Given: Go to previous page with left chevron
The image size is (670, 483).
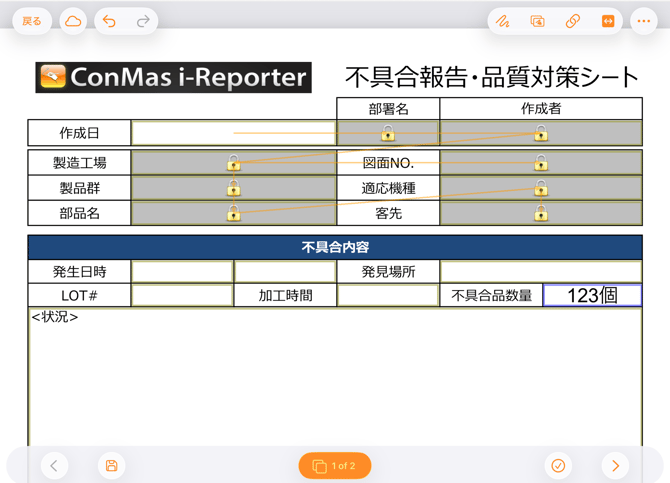Looking at the screenshot, I should tap(54, 466).
